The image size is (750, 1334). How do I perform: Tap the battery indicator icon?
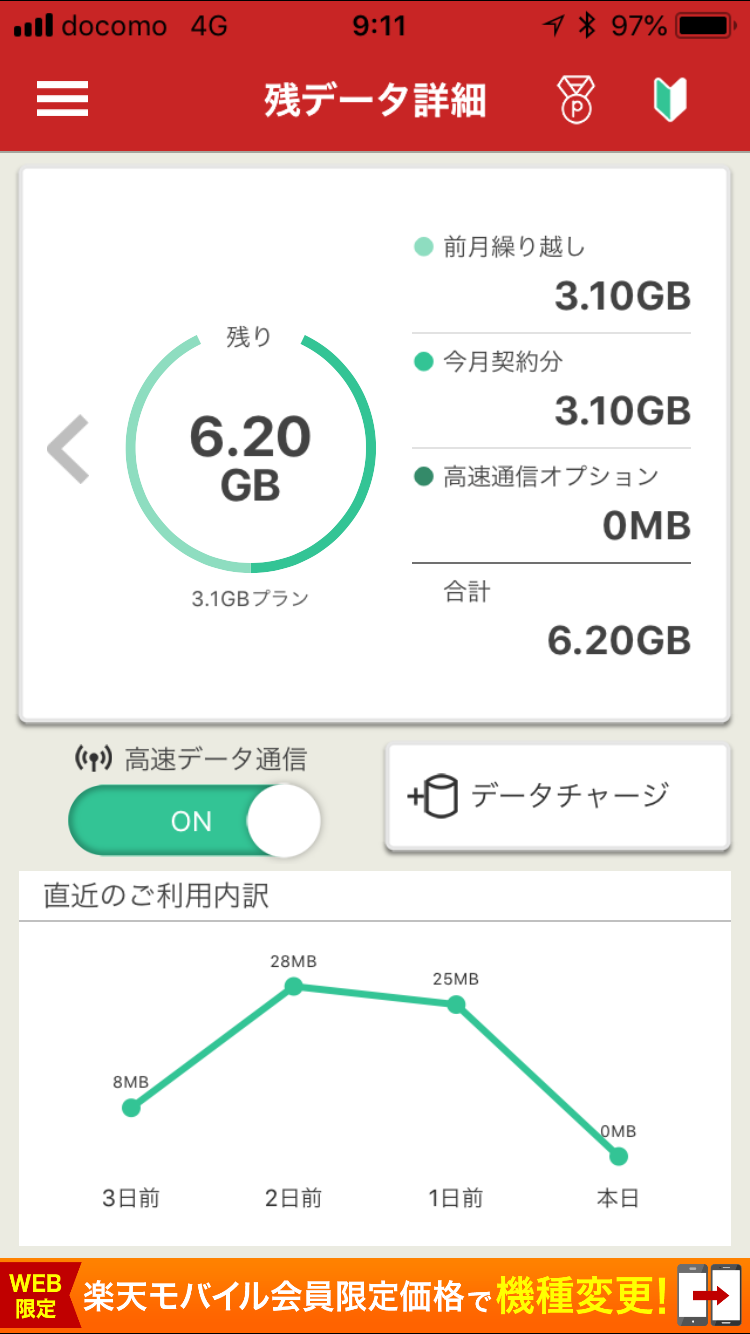tap(707, 26)
